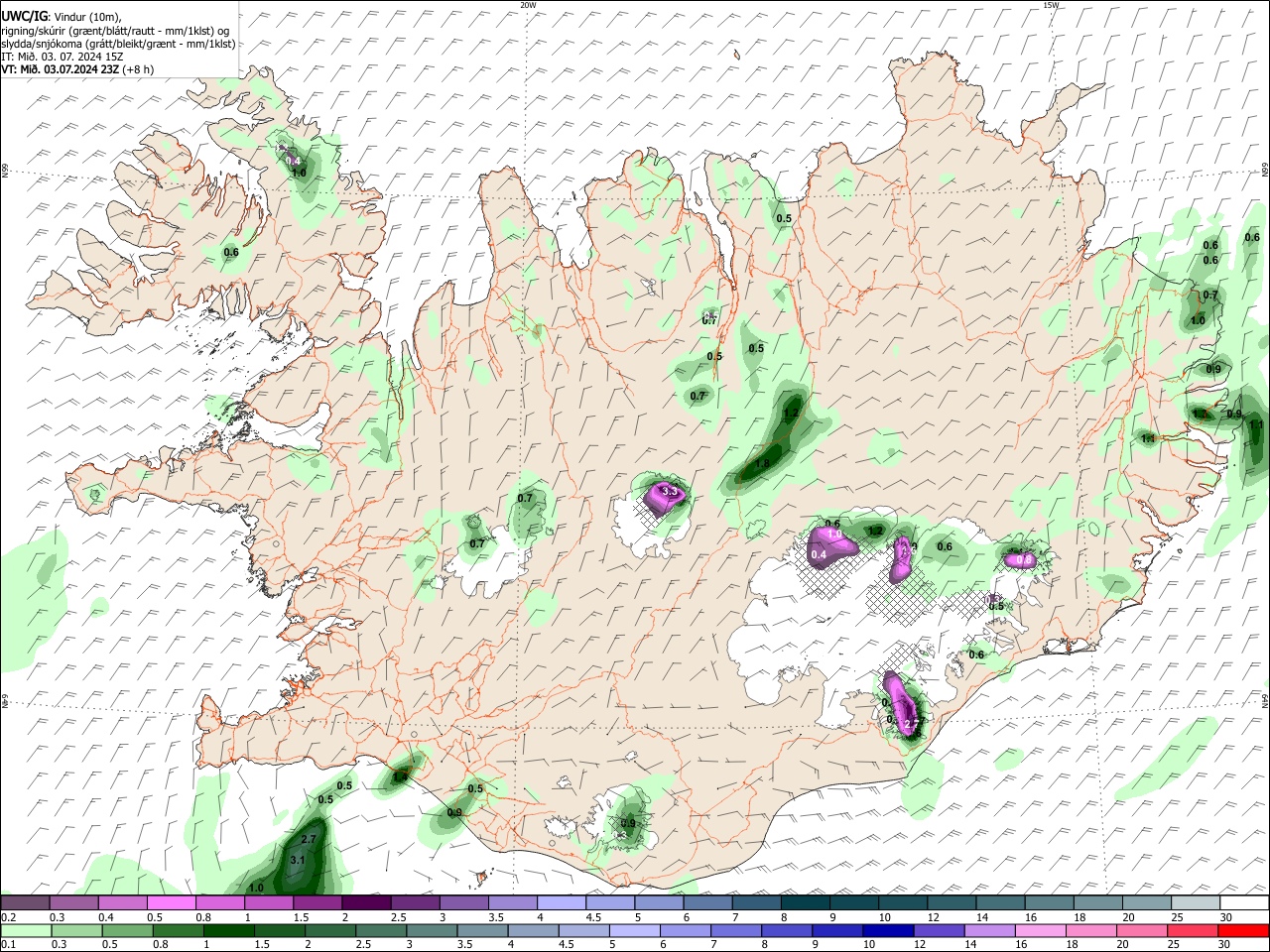Click the periwinkle 4.5 swatch in upper legend row

[610, 903]
